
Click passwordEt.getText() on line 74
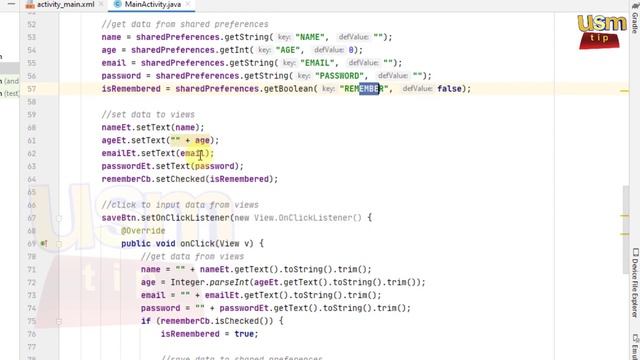pyautogui.click(x=266, y=308)
